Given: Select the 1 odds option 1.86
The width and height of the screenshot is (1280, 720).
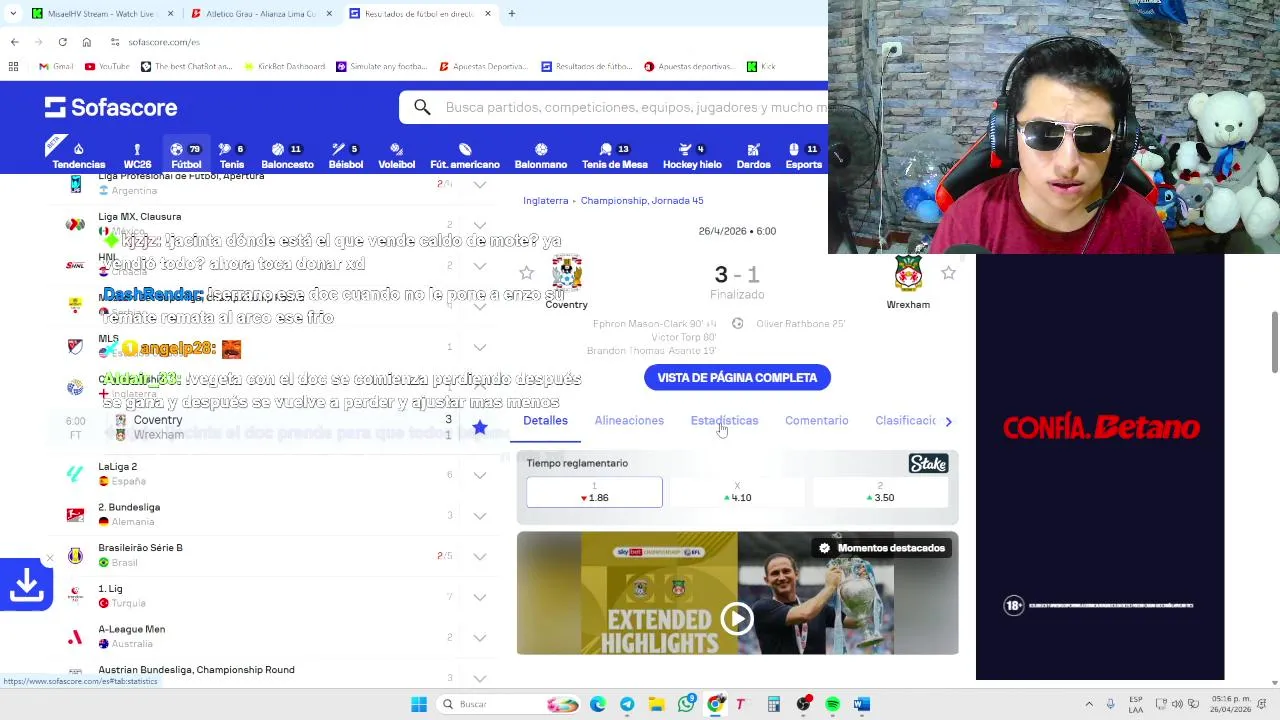Looking at the screenshot, I should (x=594, y=492).
